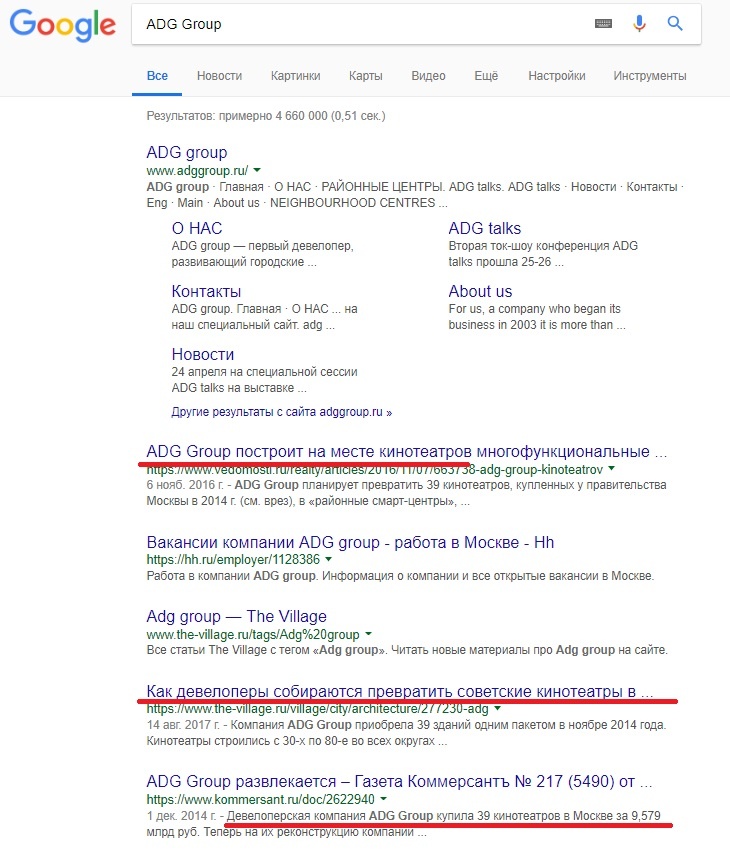Expand the arrow next to kommersant.ru/doc/2622940
This screenshot has width=730, height=858.
384,799
